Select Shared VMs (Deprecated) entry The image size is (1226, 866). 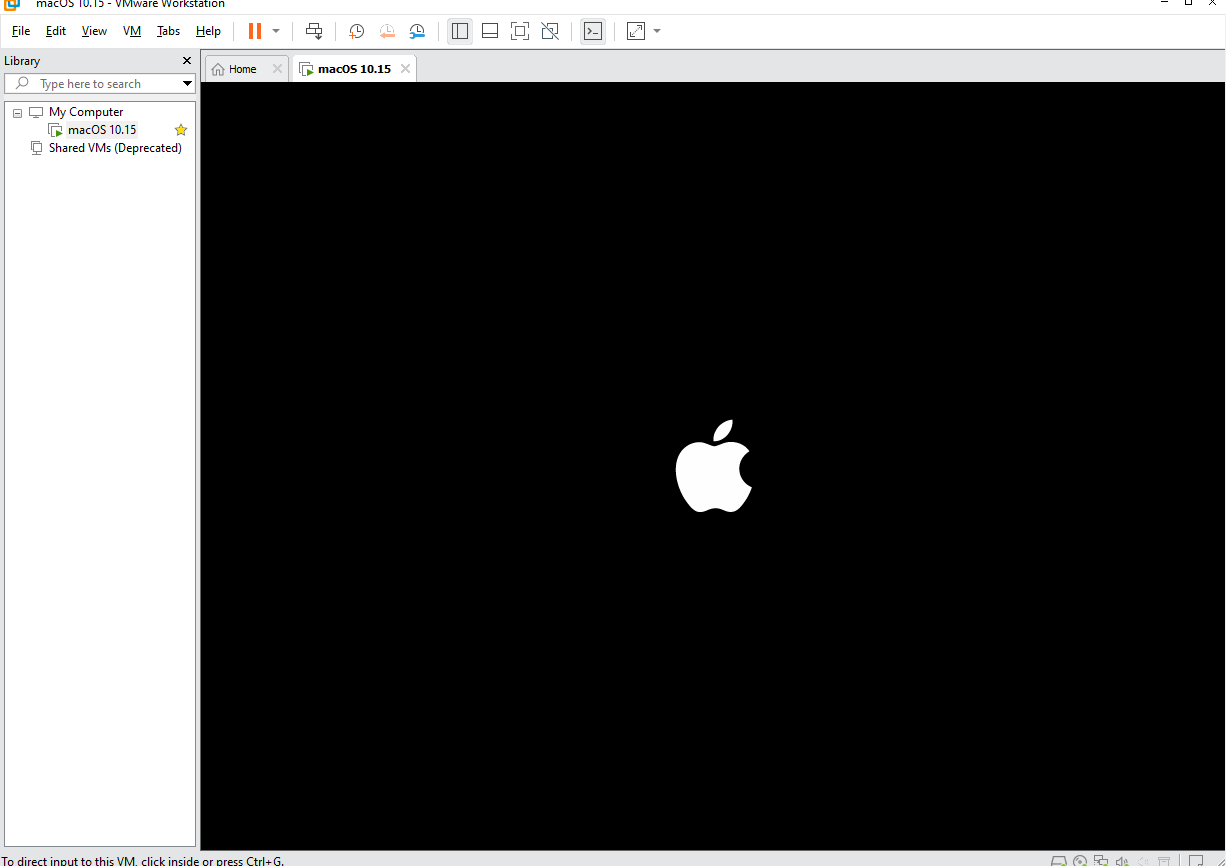click(115, 148)
